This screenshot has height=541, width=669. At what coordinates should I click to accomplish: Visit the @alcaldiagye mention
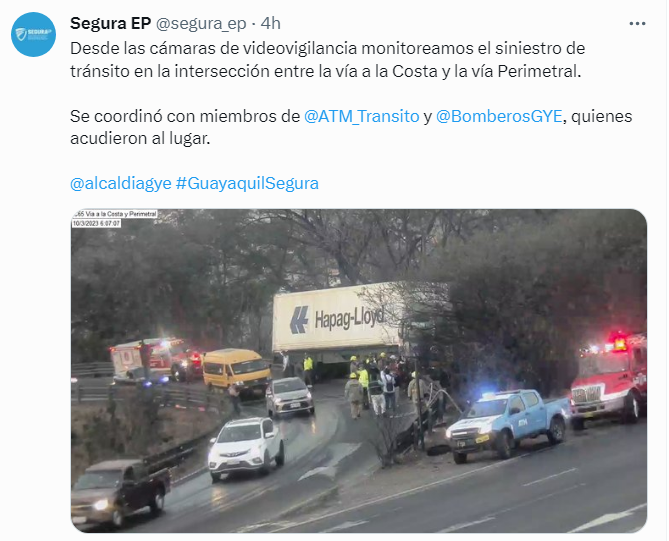(121, 183)
